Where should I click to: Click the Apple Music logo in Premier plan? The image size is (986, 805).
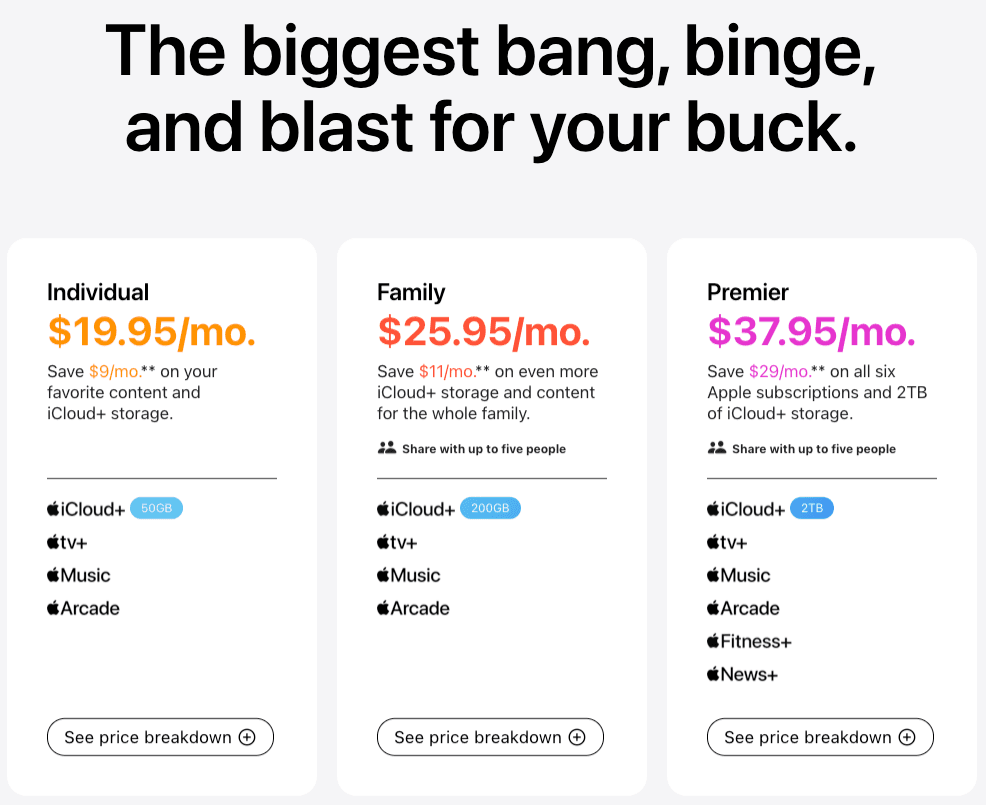point(739,575)
